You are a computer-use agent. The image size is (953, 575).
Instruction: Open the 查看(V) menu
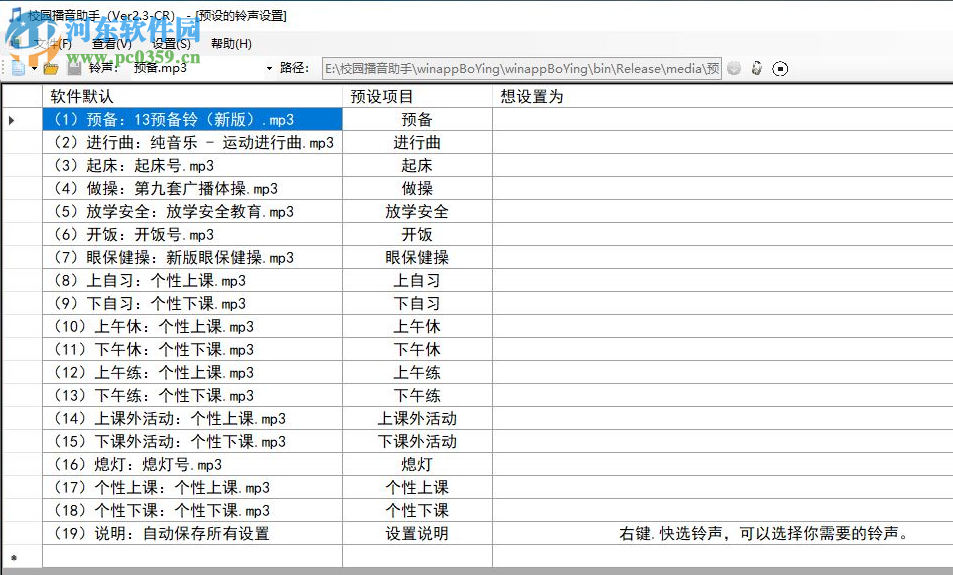click(111, 44)
